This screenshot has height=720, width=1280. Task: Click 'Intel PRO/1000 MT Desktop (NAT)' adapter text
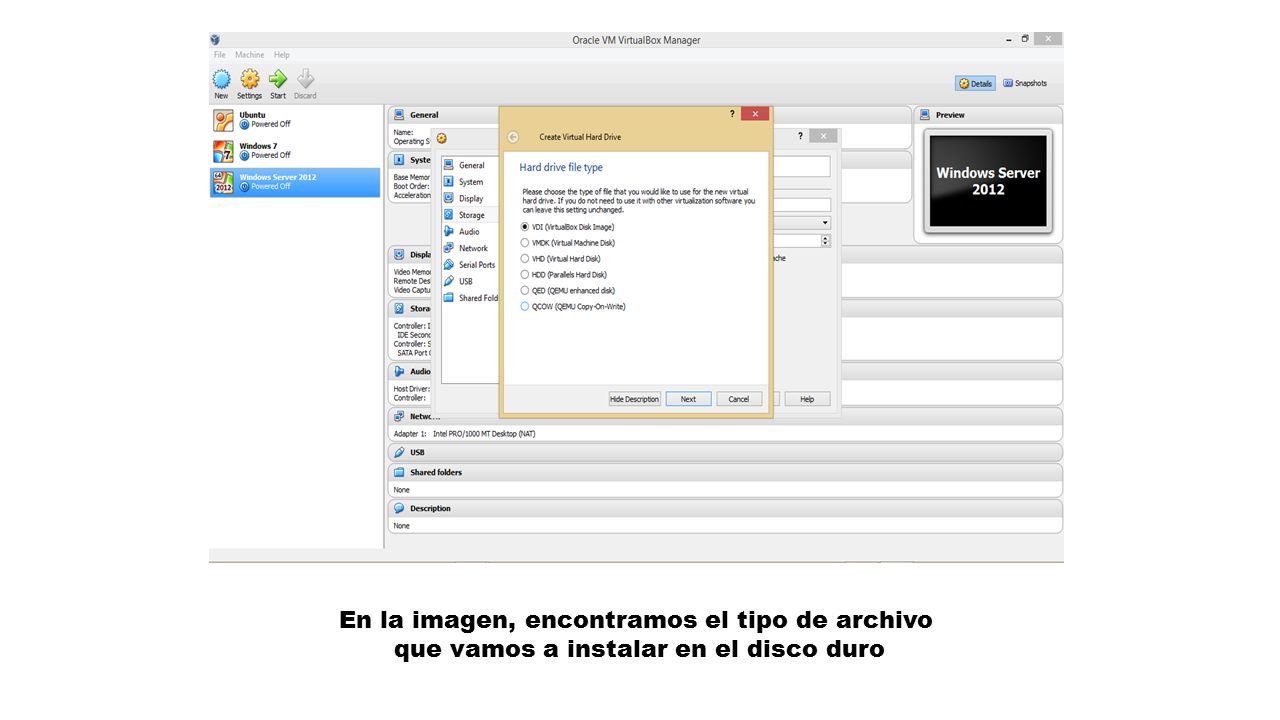[484, 434]
